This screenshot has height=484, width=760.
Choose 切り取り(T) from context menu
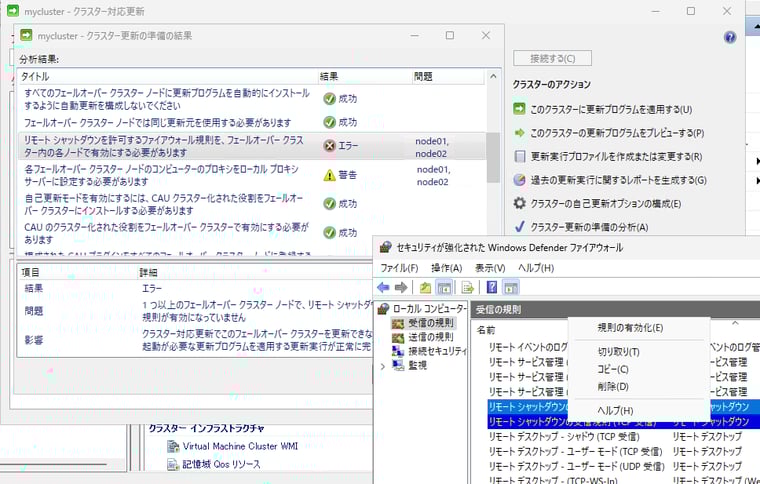pos(618,352)
